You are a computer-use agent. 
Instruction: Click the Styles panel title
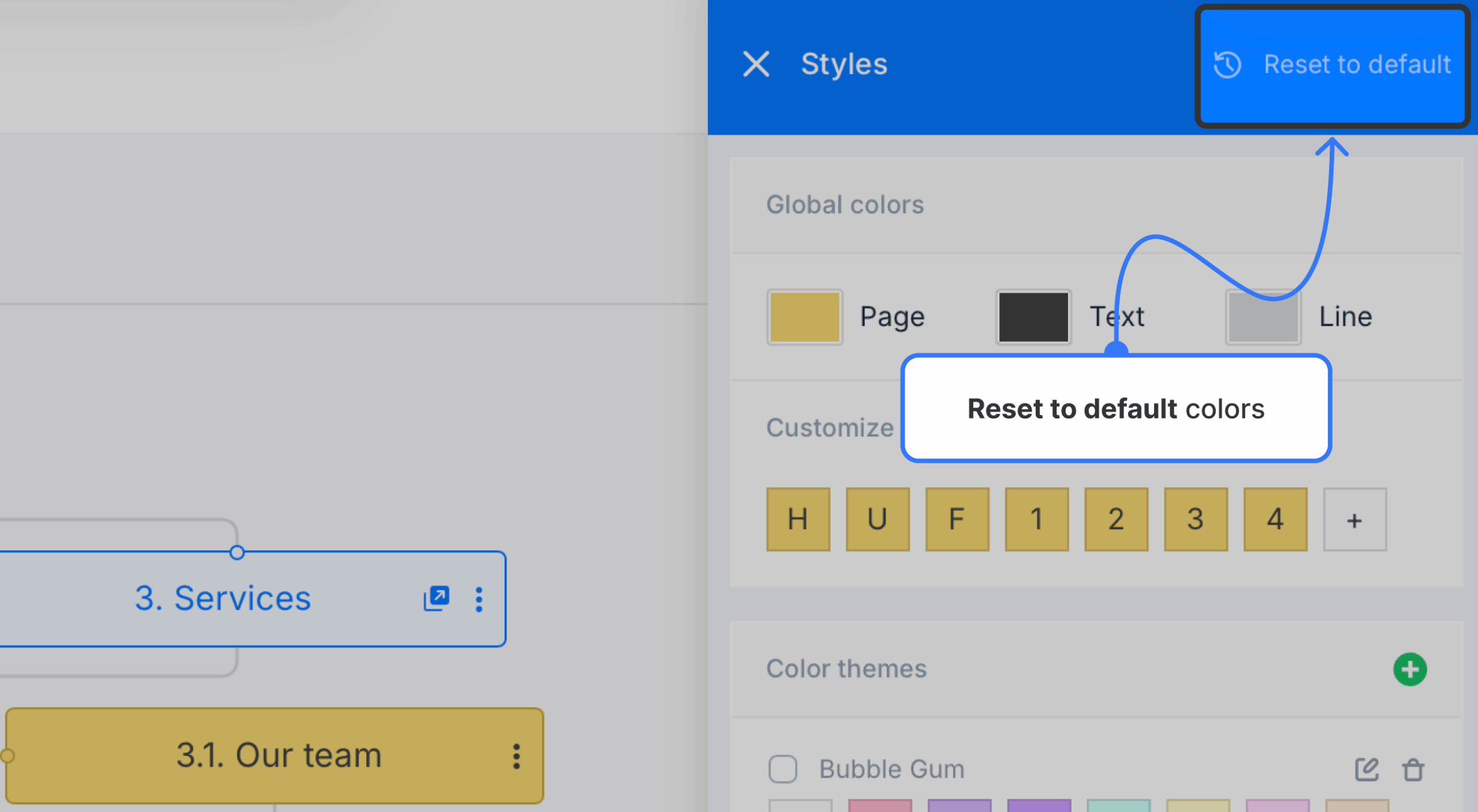(x=844, y=64)
